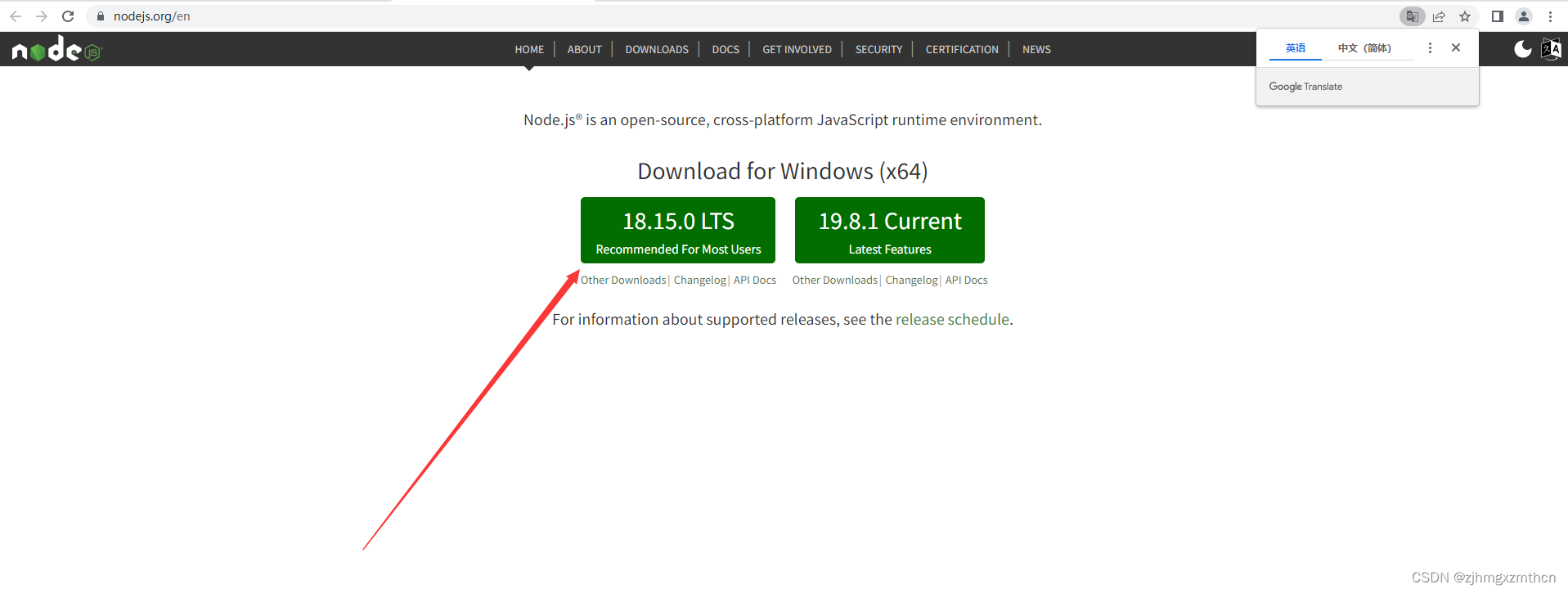Open API Docs link under LTS

pos(755,280)
